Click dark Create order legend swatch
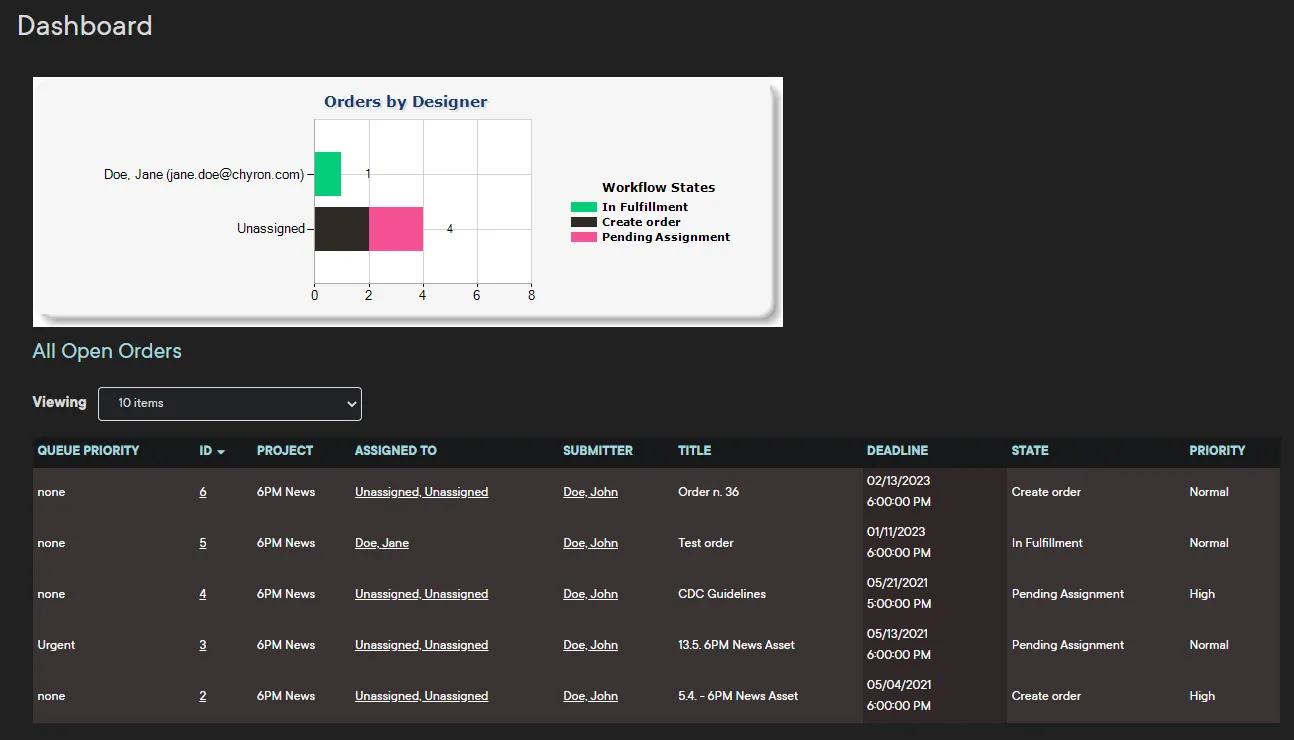 pos(583,222)
